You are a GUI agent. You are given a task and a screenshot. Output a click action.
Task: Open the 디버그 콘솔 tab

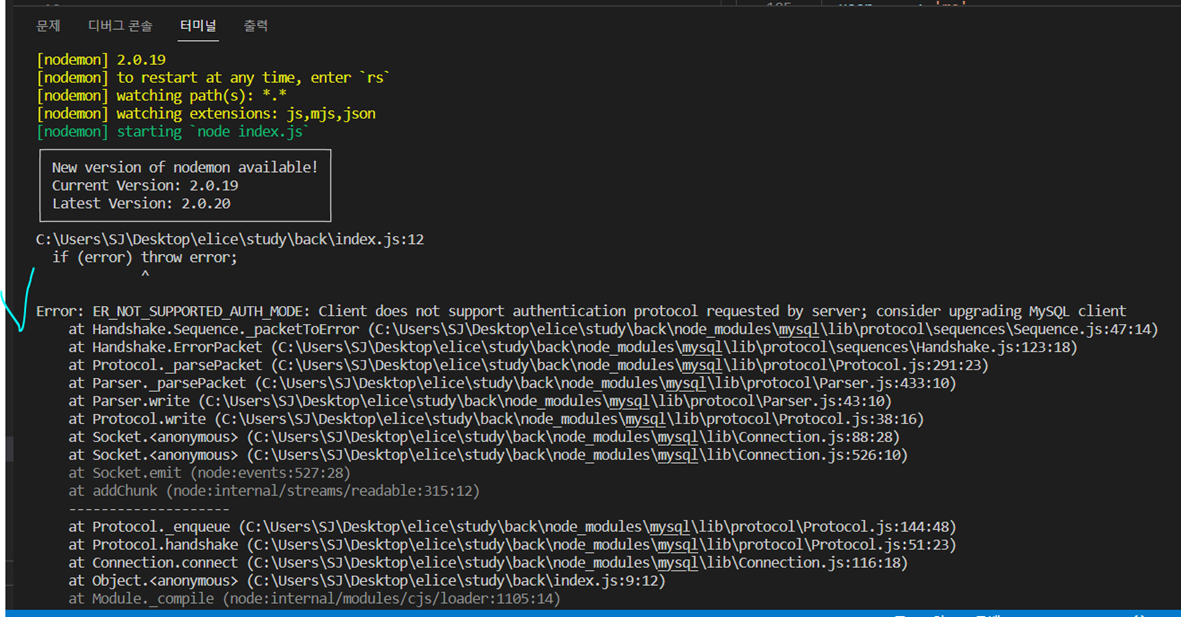click(121, 26)
